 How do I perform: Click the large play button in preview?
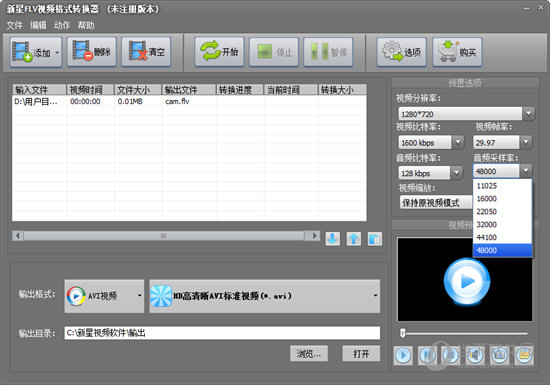click(467, 281)
